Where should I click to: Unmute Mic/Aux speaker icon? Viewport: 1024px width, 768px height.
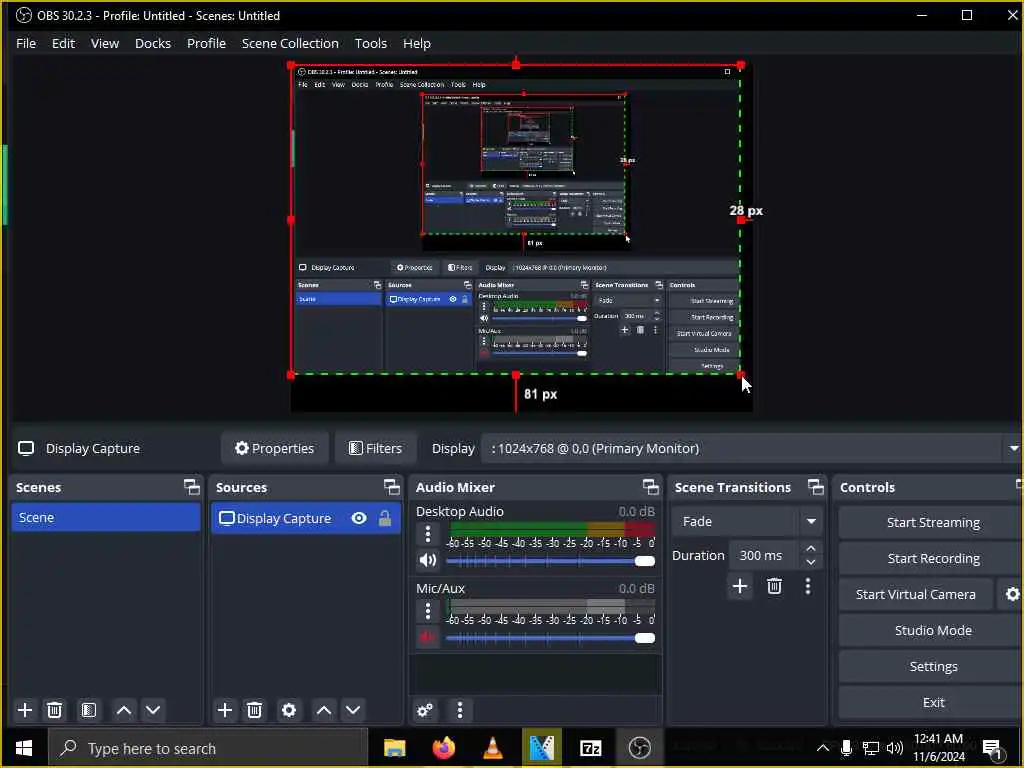[428, 637]
